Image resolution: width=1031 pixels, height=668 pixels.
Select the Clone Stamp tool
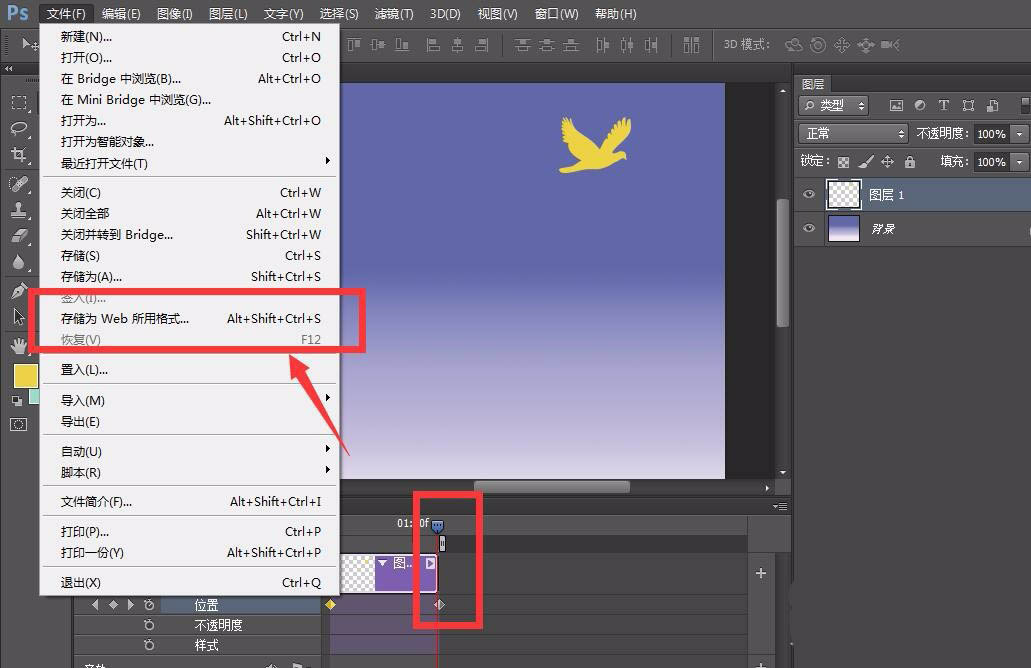[x=19, y=210]
